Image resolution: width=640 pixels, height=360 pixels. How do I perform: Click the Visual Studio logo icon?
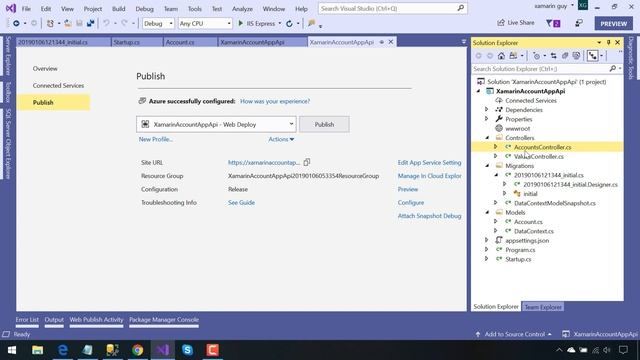[11, 8]
